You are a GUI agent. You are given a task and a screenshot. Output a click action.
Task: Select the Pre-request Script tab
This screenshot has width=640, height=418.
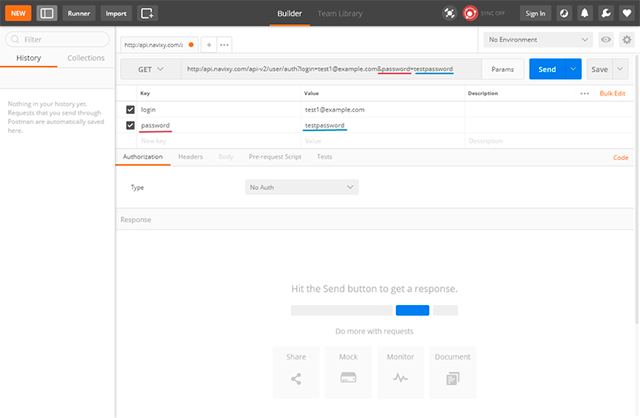(275, 157)
